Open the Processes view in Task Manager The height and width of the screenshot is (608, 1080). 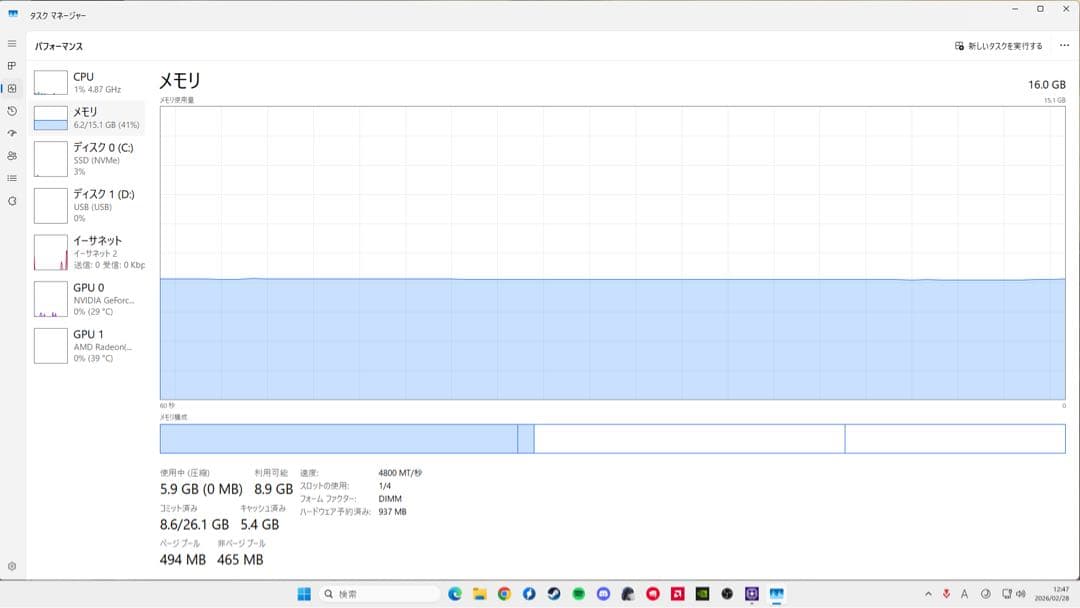11,66
